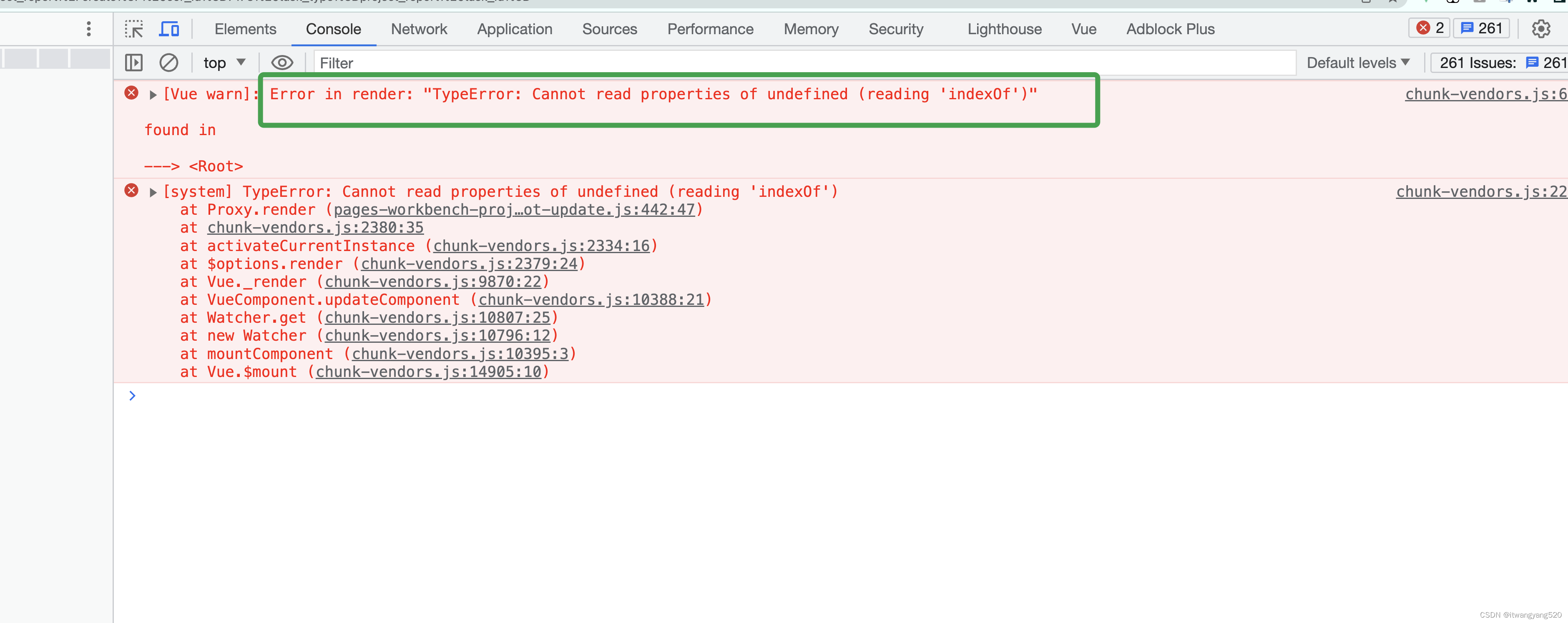Open the Vue devtools tab
Viewport: 1568px width, 623px height.
pyautogui.click(x=1083, y=29)
